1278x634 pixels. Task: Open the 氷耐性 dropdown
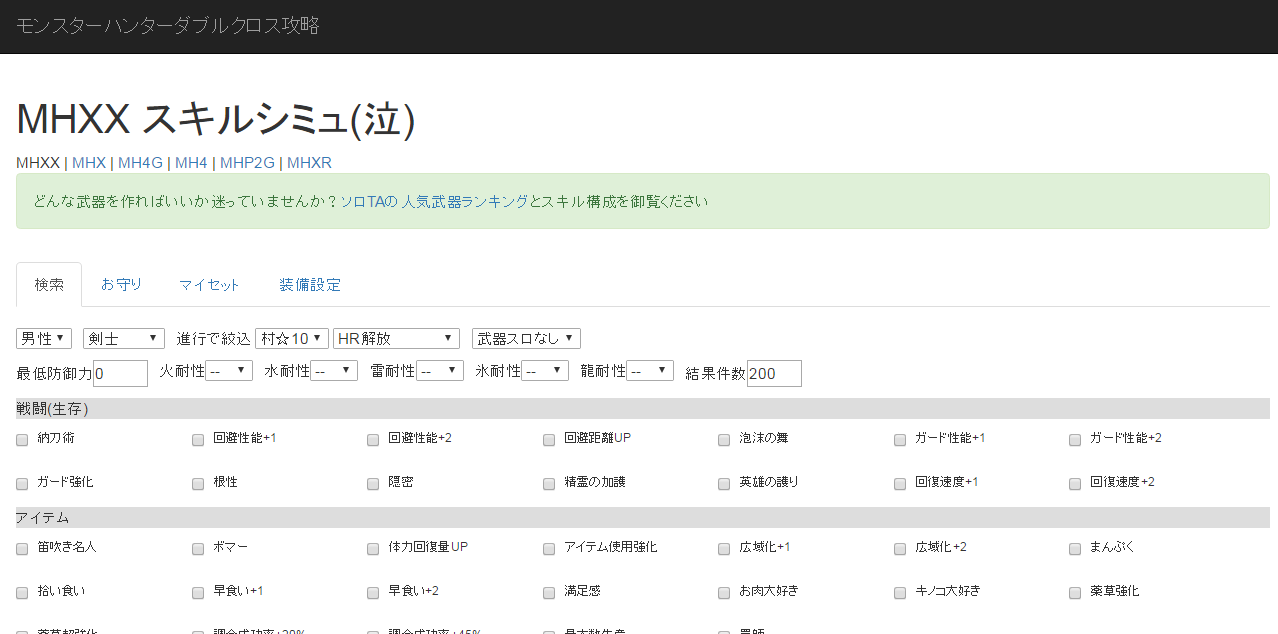click(x=545, y=371)
